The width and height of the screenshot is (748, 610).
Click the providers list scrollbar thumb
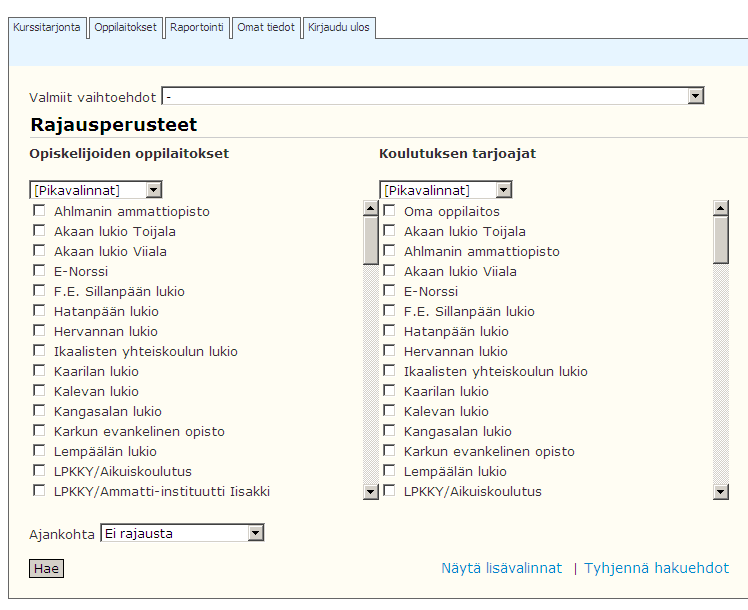tap(721, 239)
